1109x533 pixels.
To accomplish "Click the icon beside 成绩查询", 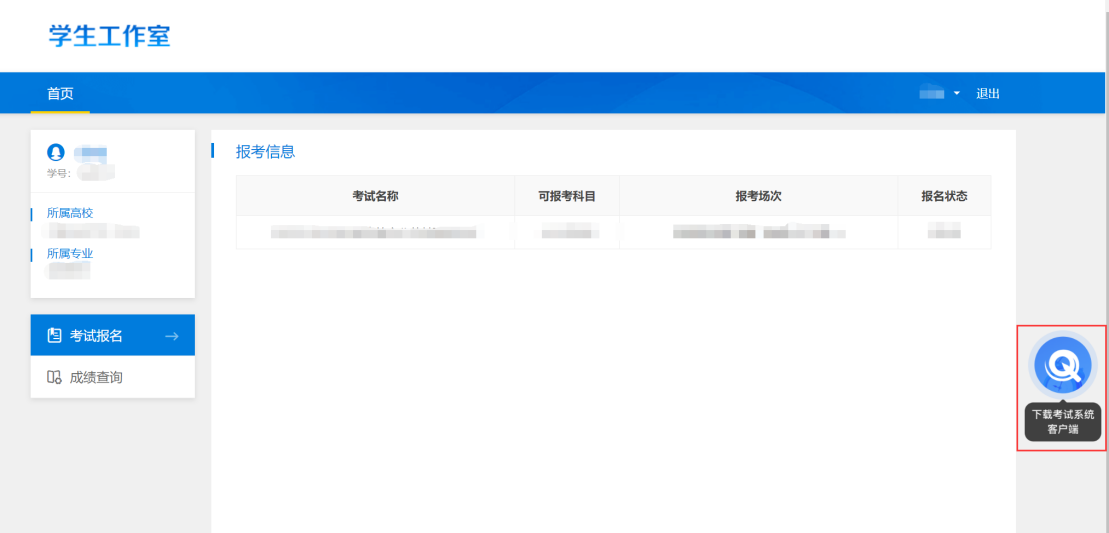I will click(x=55, y=378).
